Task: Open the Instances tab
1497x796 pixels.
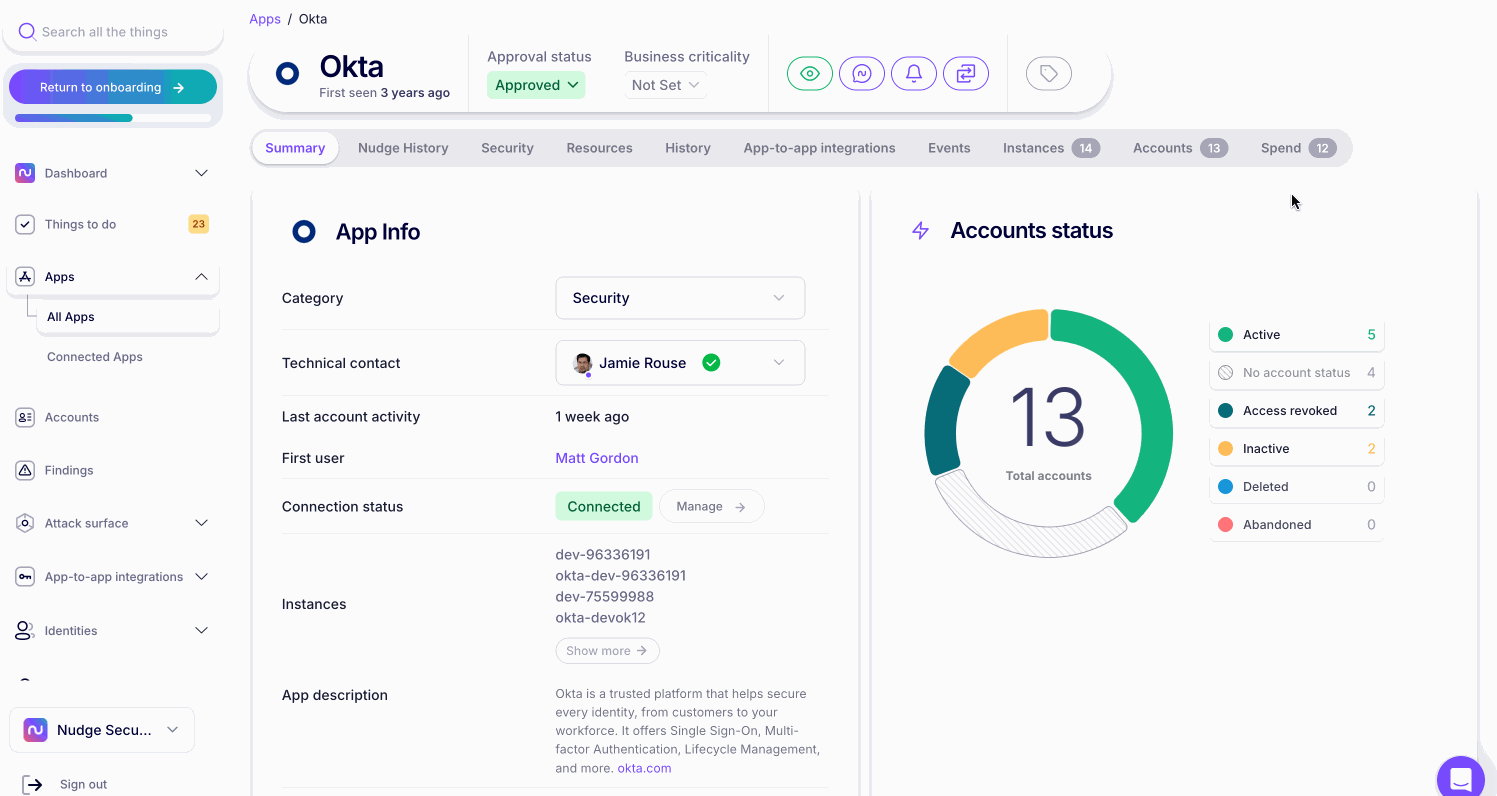Action: pos(1050,148)
